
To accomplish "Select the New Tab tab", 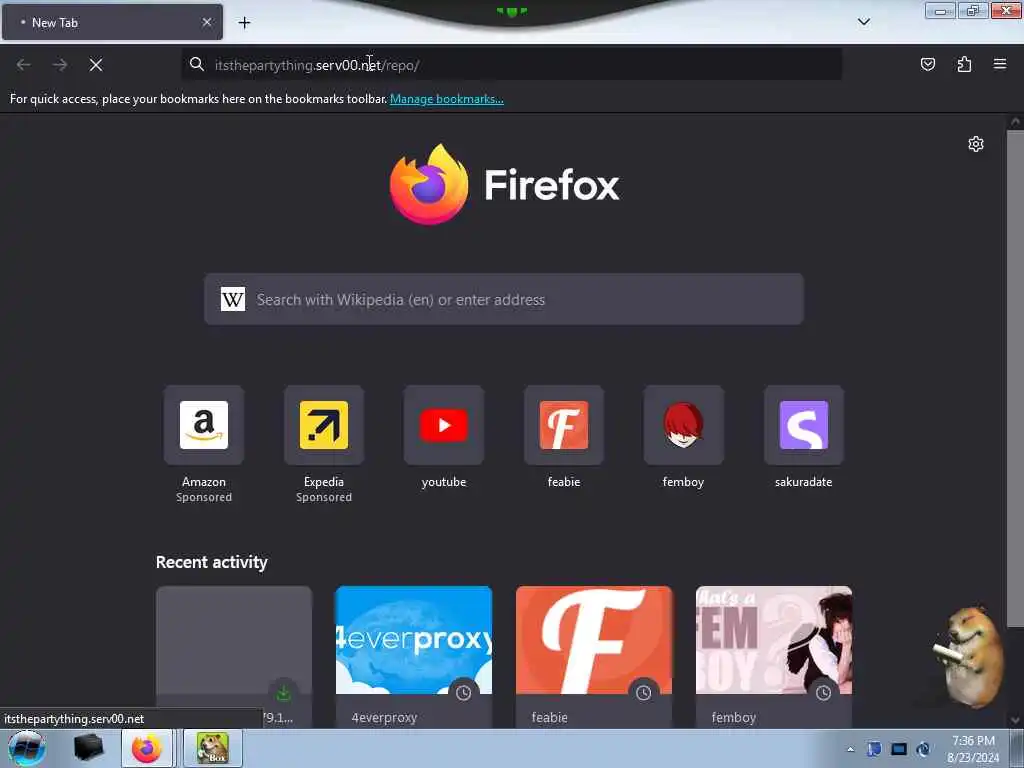I will click(112, 22).
